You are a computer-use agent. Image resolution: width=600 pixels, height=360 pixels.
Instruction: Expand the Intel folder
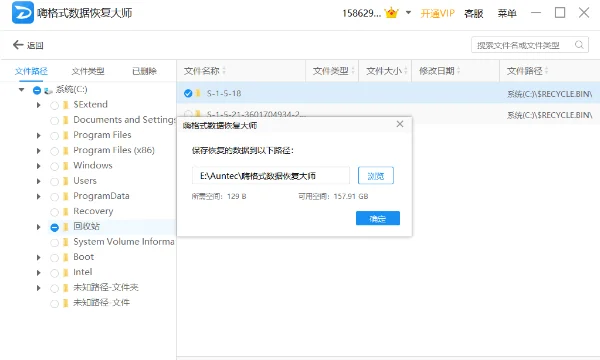coord(38,273)
